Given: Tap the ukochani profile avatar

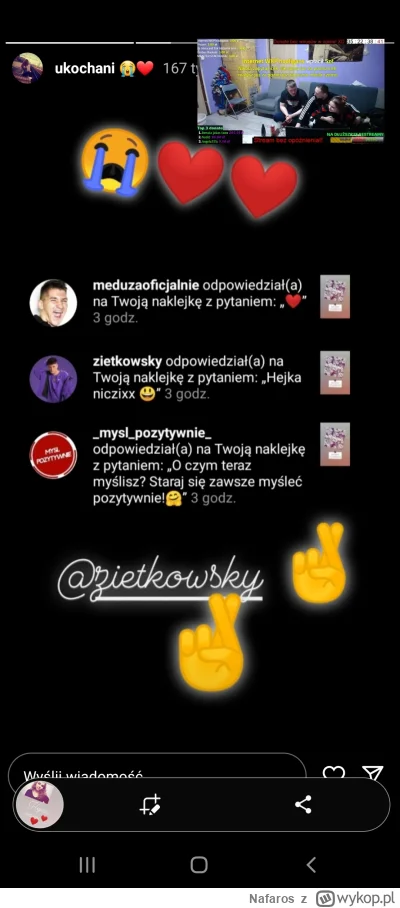Looking at the screenshot, I should (x=27, y=68).
